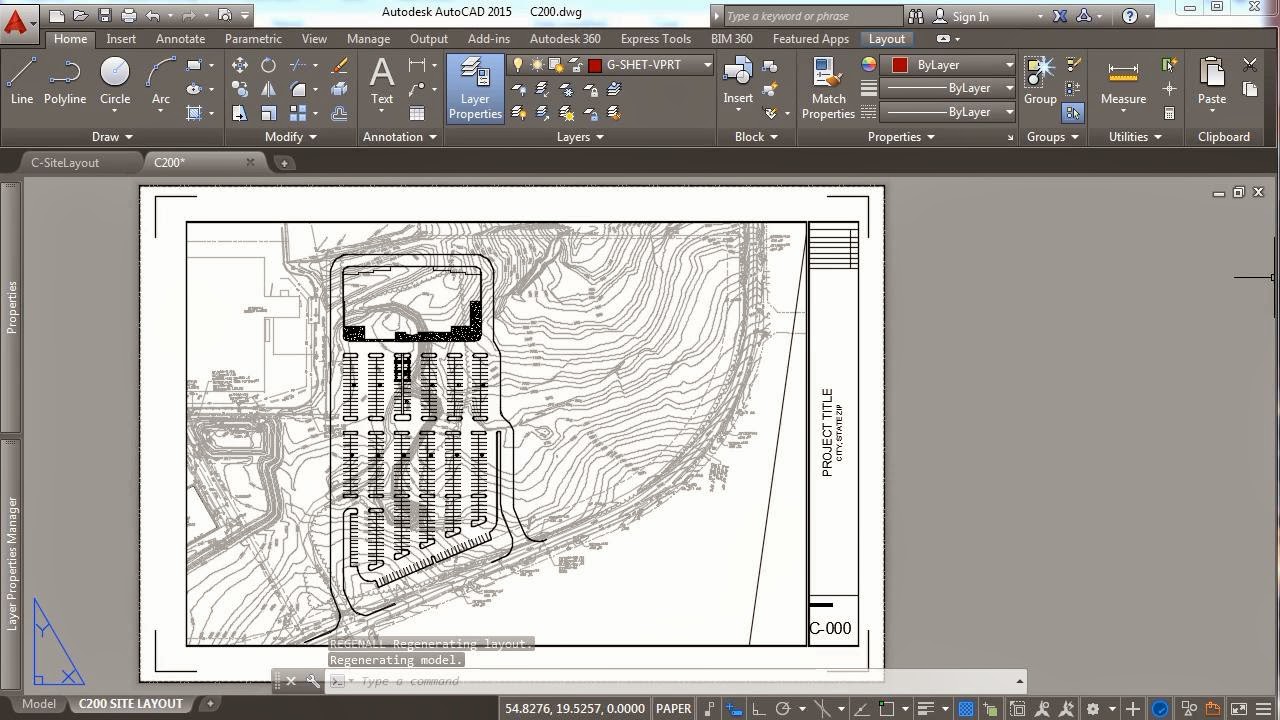Select the Model layout tab
The width and height of the screenshot is (1280, 720).
coord(39,704)
